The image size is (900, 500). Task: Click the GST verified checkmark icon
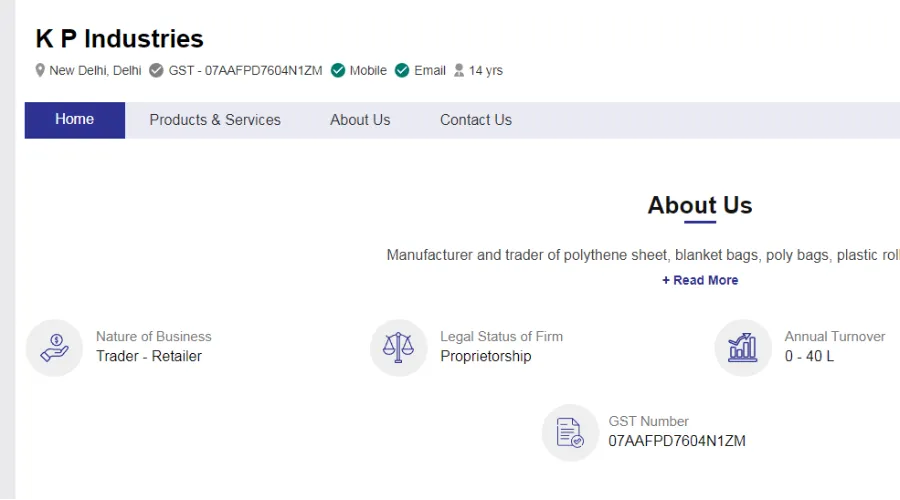tap(156, 71)
